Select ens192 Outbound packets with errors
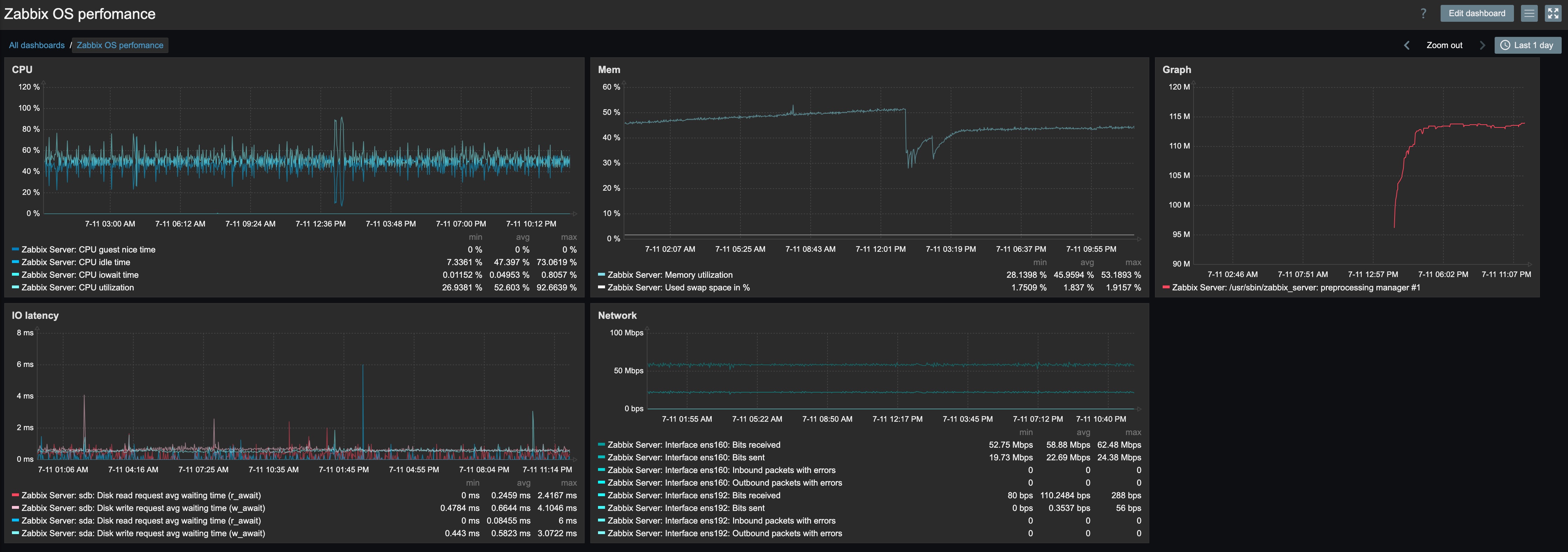 tap(725, 534)
